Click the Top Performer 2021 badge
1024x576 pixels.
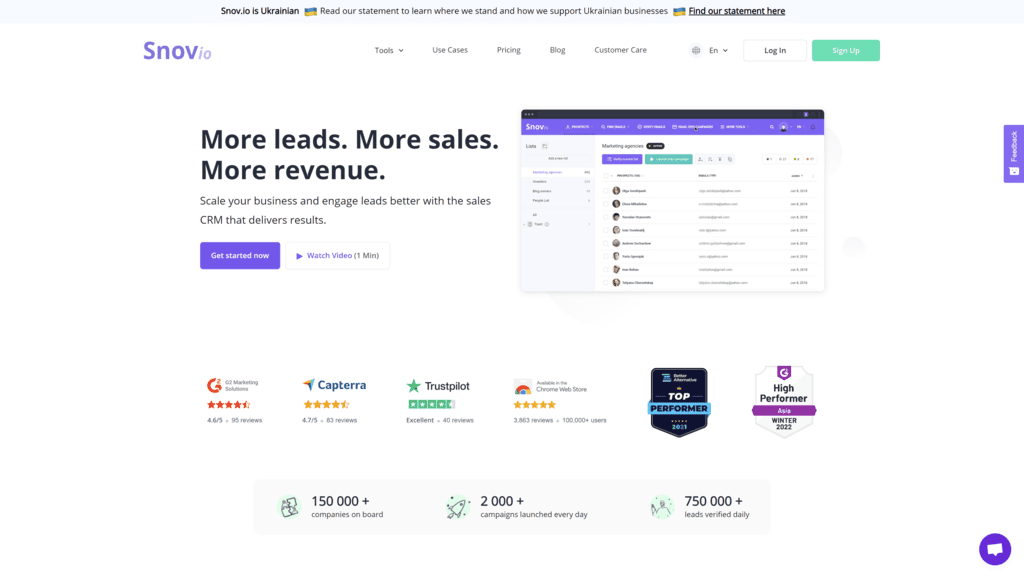click(x=679, y=402)
